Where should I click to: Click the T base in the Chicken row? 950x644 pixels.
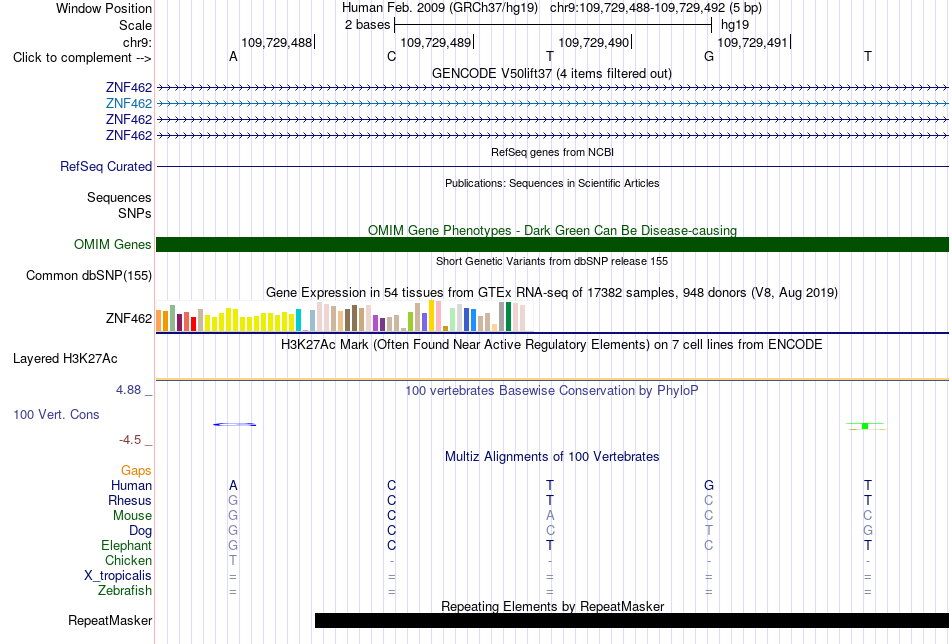click(233, 560)
